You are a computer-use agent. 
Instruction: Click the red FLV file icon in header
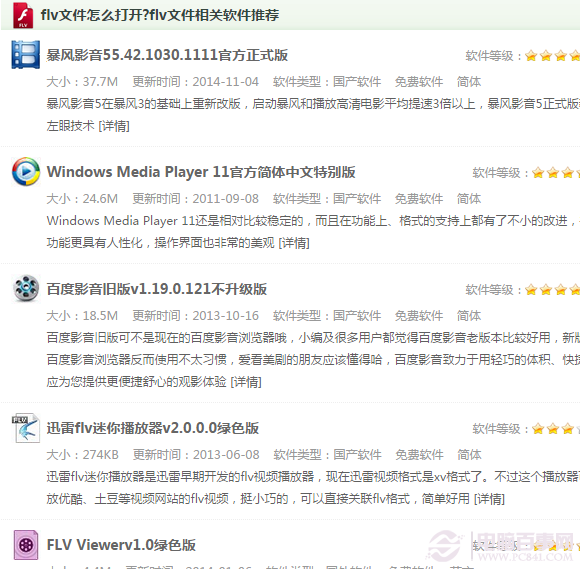(23, 15)
